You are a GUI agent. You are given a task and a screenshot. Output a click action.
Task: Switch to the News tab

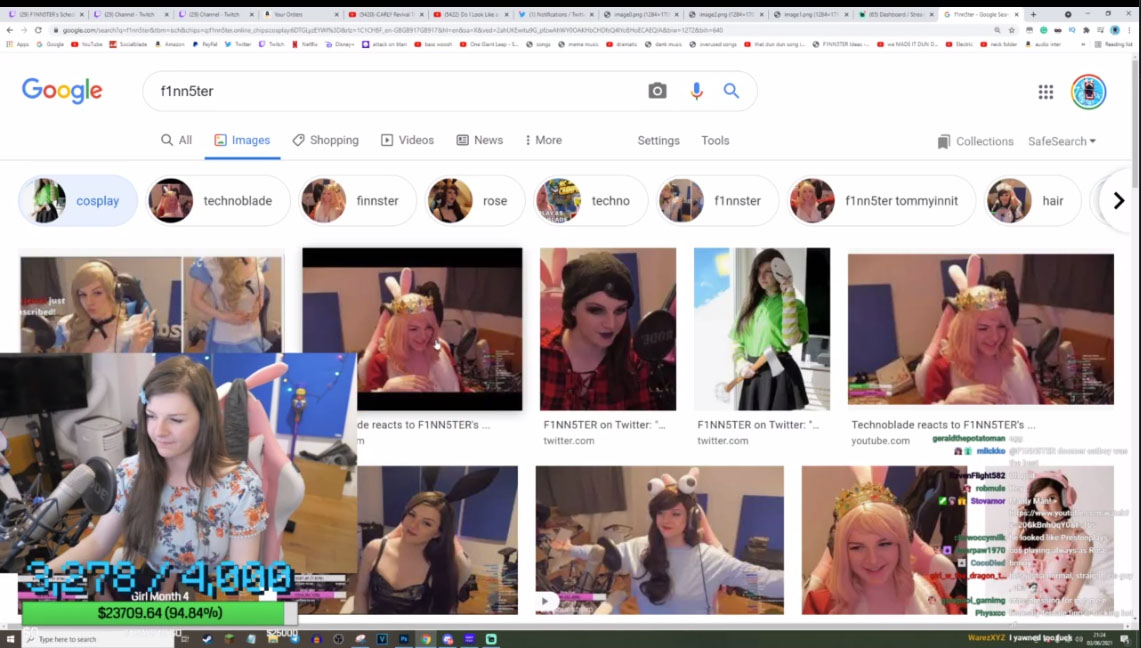click(480, 140)
